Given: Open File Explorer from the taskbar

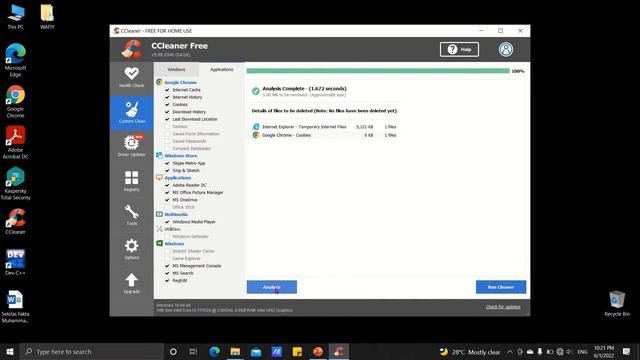Looking at the screenshot, I should coord(235,351).
